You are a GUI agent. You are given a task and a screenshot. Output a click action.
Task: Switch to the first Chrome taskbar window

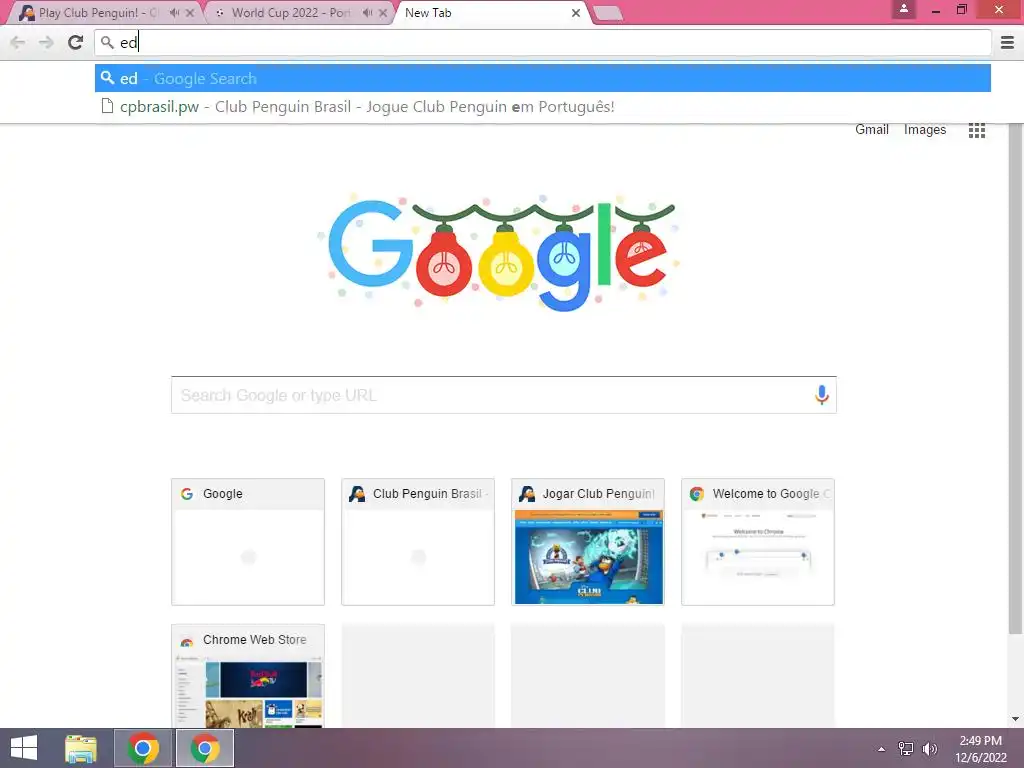143,748
